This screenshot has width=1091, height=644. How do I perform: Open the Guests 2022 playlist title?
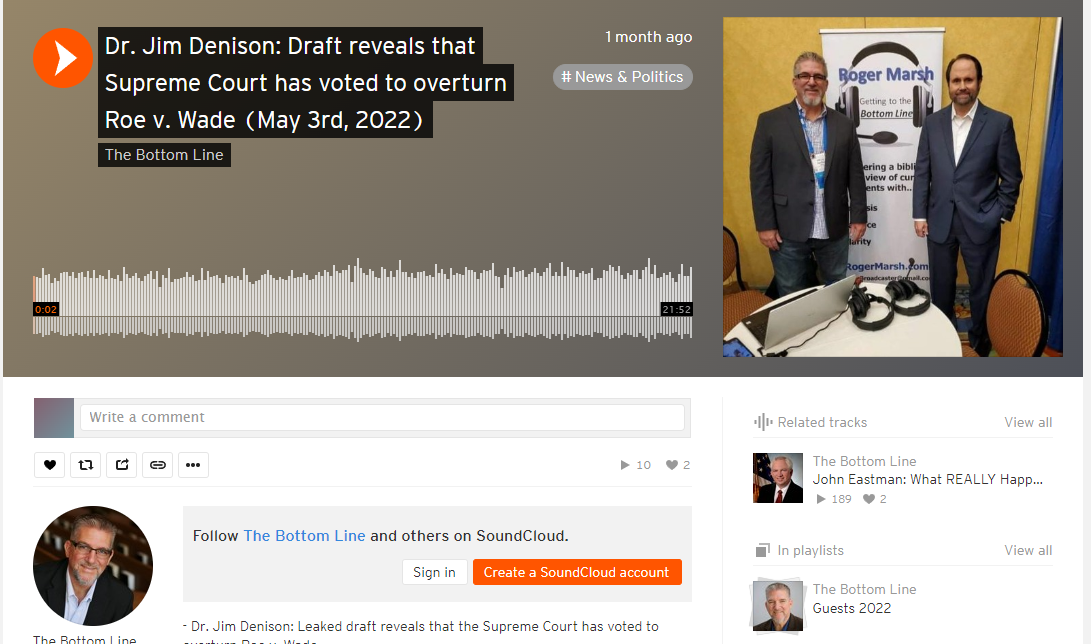852,609
